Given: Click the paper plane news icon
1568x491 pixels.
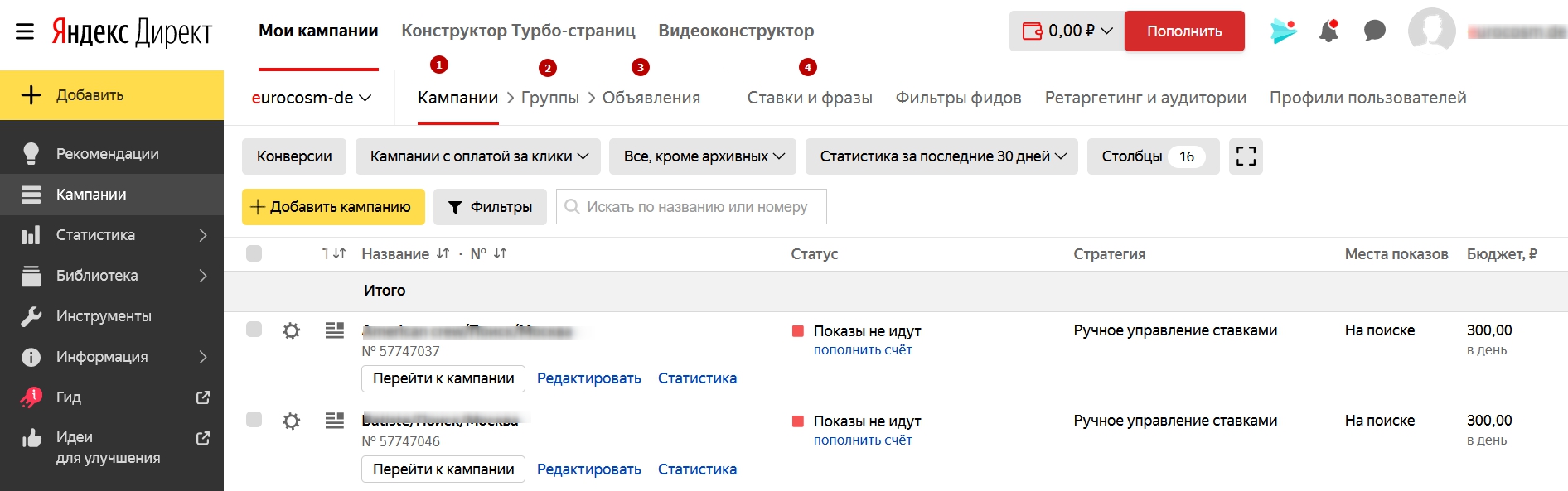Looking at the screenshot, I should (1283, 31).
